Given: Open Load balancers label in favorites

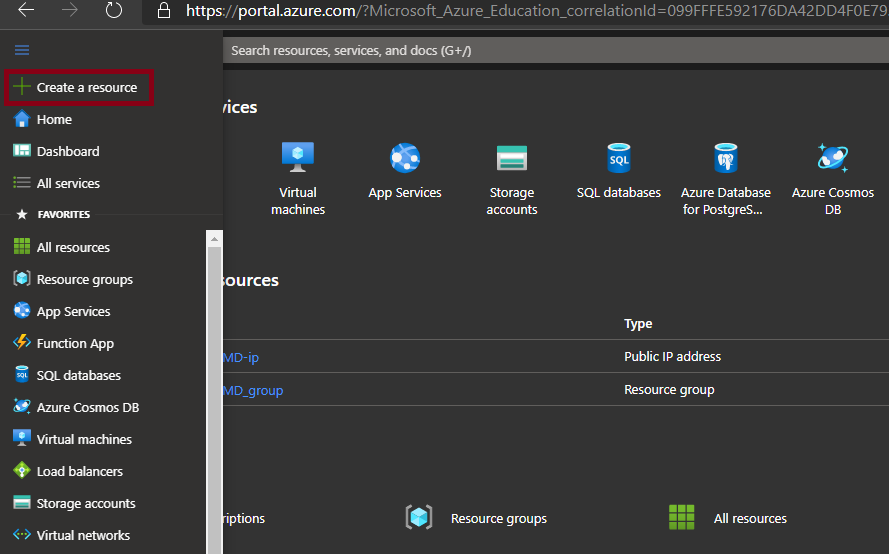Looking at the screenshot, I should [x=79, y=471].
